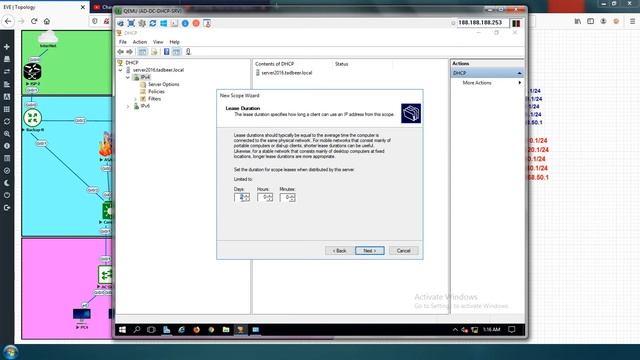Open the View menu in DHCP console
Viewport: 640px width, 360px height.
tap(158, 42)
